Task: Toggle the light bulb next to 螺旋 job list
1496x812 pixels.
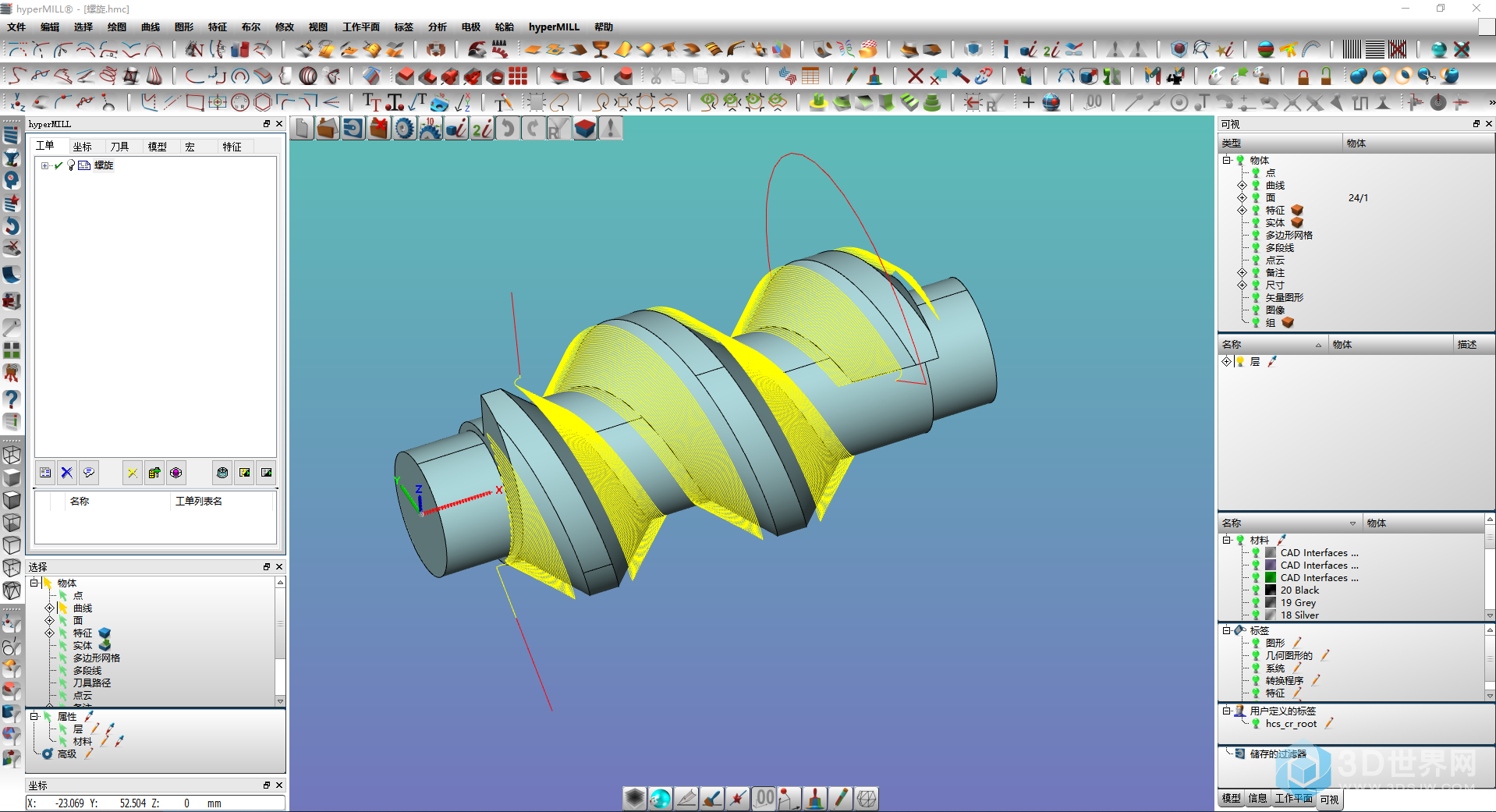Action: 71,165
